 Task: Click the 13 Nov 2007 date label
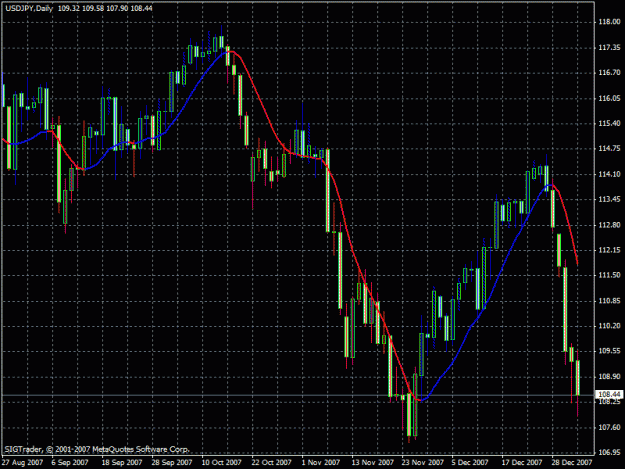pos(372,462)
